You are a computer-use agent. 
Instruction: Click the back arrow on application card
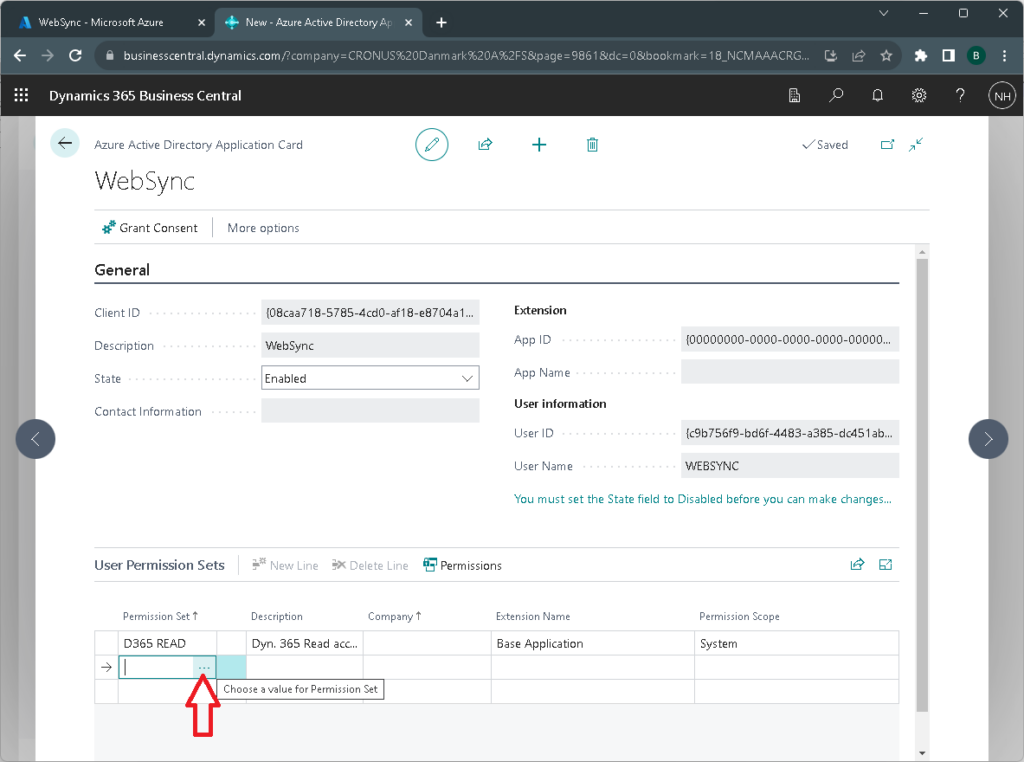pyautogui.click(x=65, y=144)
